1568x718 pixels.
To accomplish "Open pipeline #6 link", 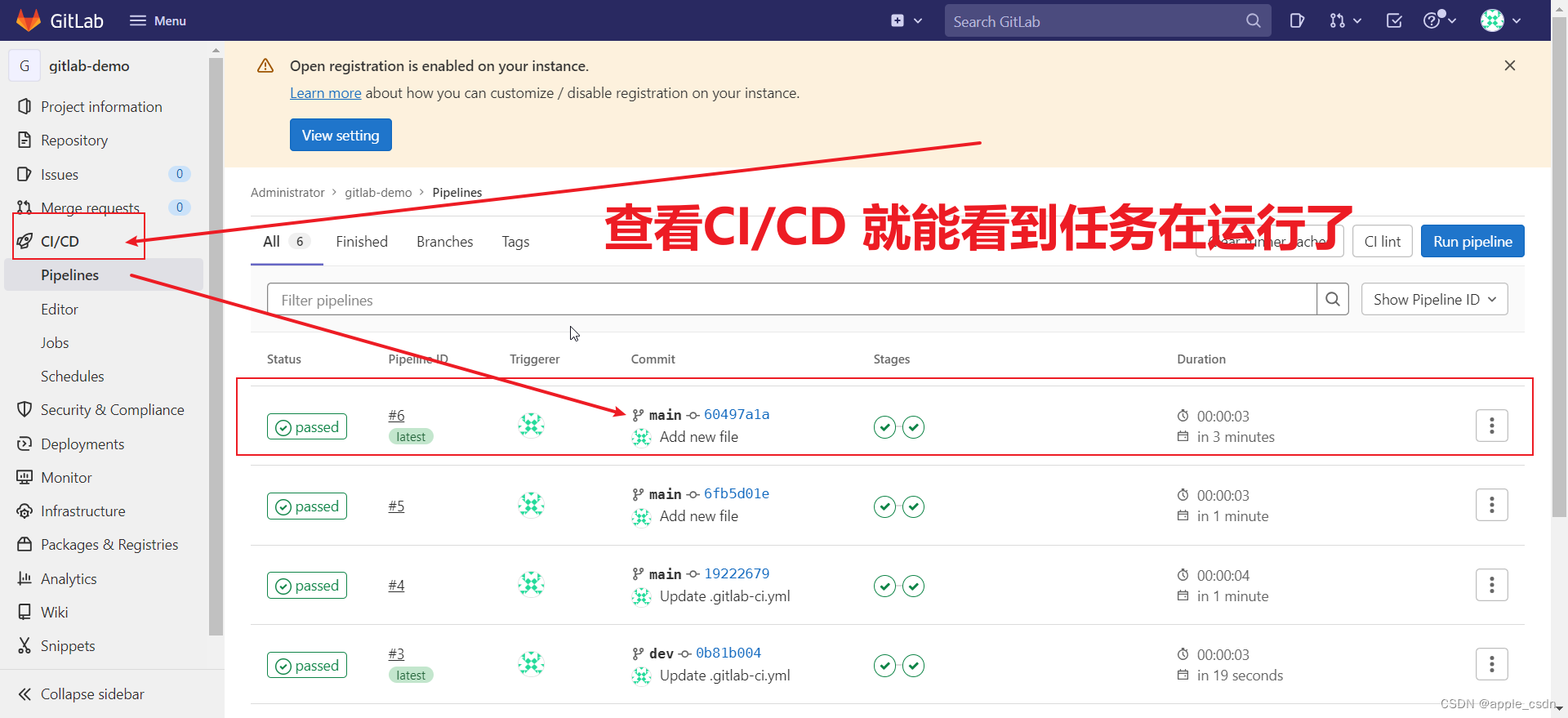I will 396,416.
